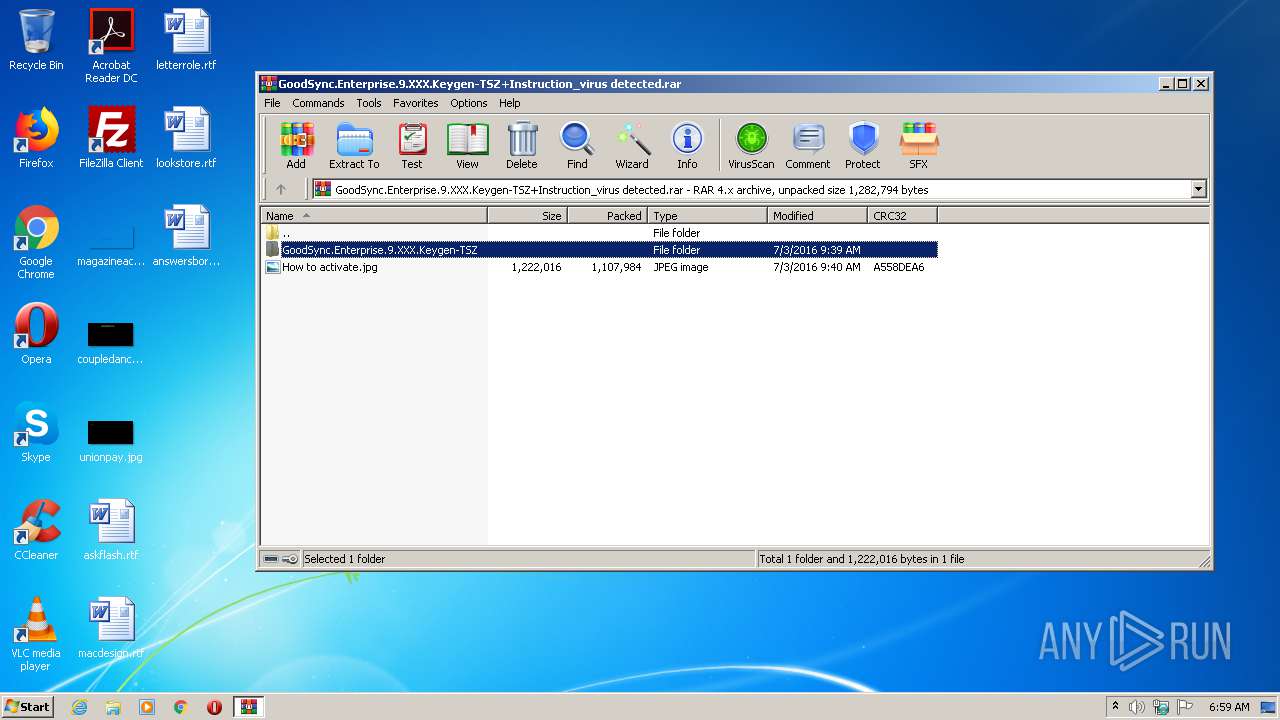Open the Options menu

pos(468,103)
